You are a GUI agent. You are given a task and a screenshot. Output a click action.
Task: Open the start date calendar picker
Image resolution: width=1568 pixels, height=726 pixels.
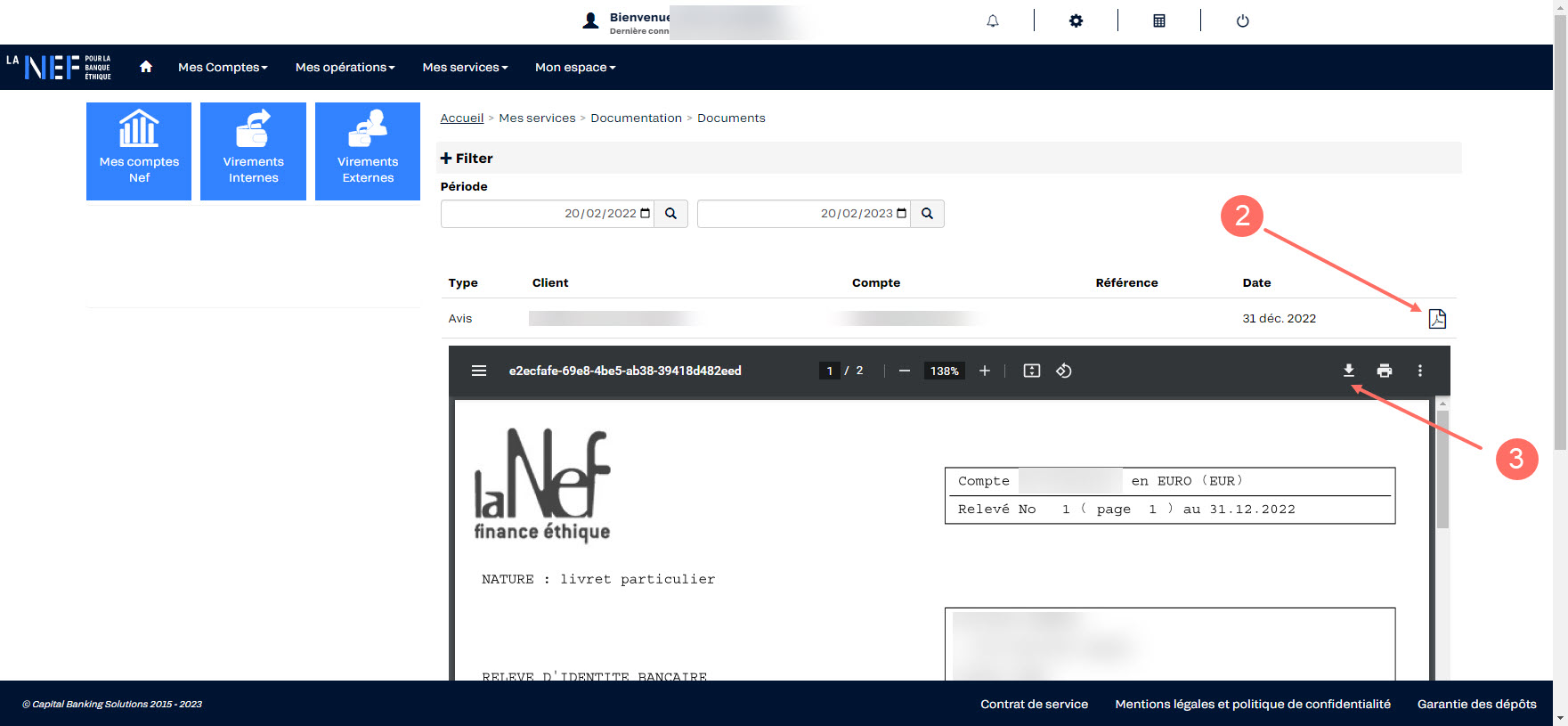tap(646, 214)
